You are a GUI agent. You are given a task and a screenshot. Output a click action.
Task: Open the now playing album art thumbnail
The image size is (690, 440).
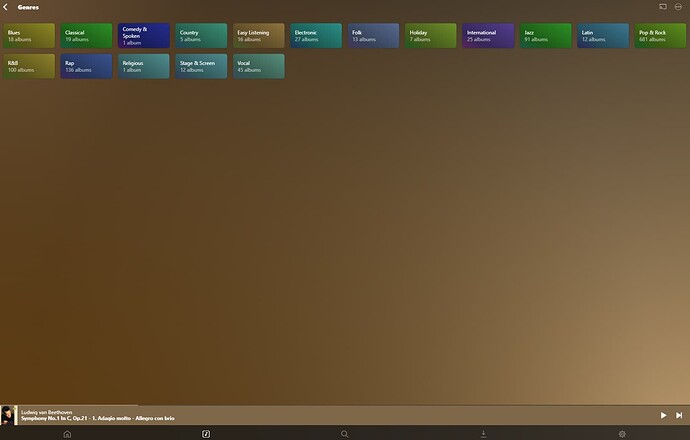9,415
